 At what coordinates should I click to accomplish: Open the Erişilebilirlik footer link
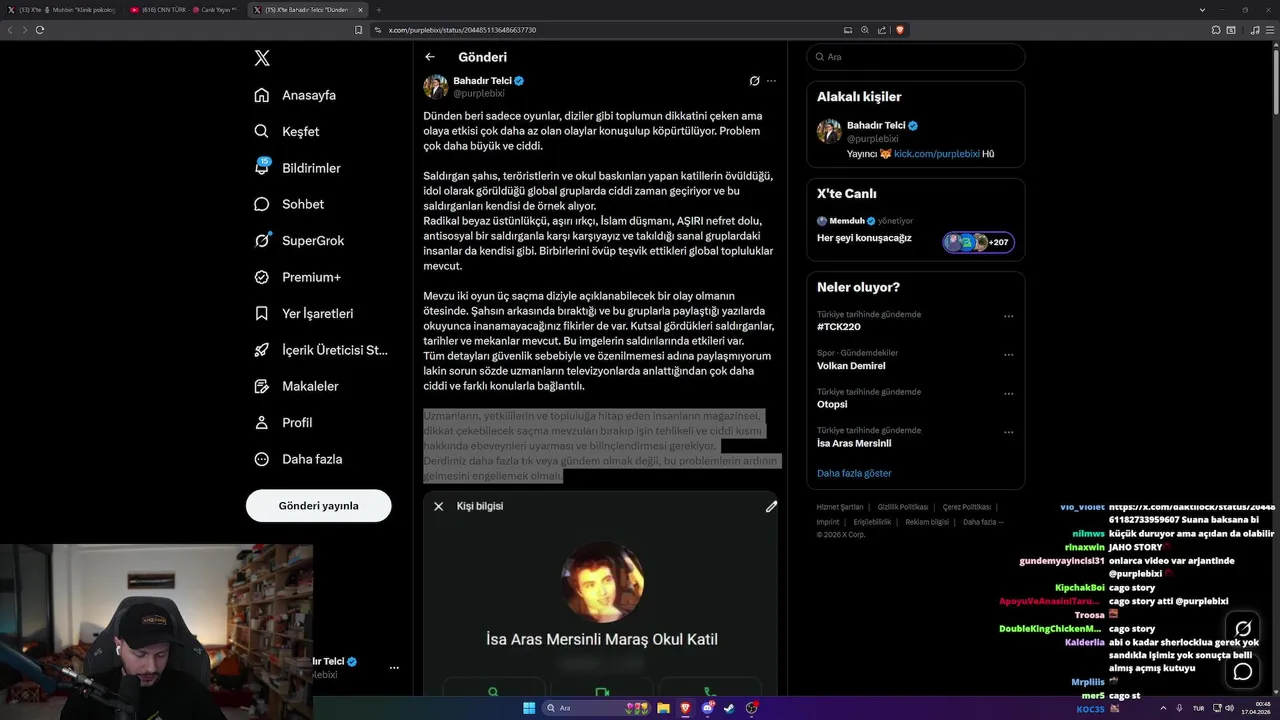point(872,522)
